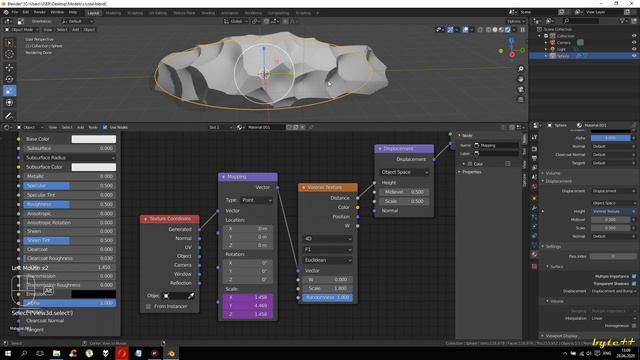Image resolution: width=640 pixels, height=360 pixels.
Task: Select Sphere row in outliner
Action: (584, 56)
